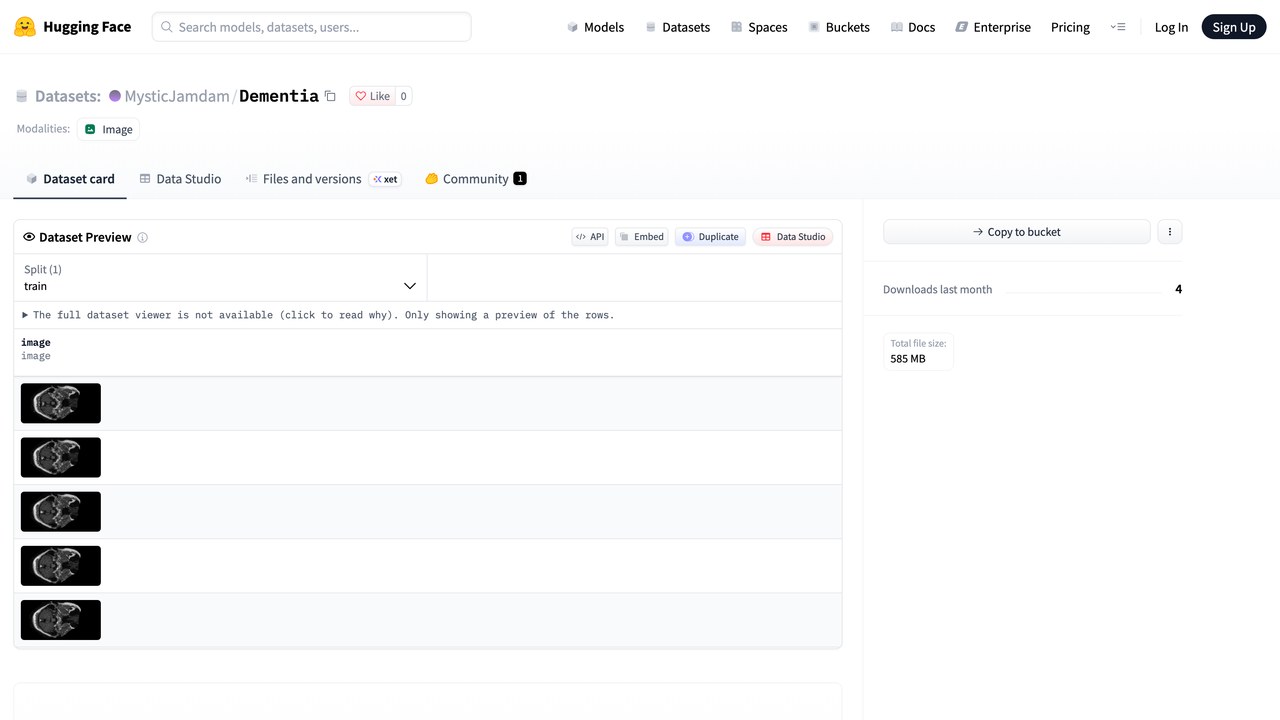The image size is (1280, 720).
Task: Open the API button
Action: pos(590,237)
